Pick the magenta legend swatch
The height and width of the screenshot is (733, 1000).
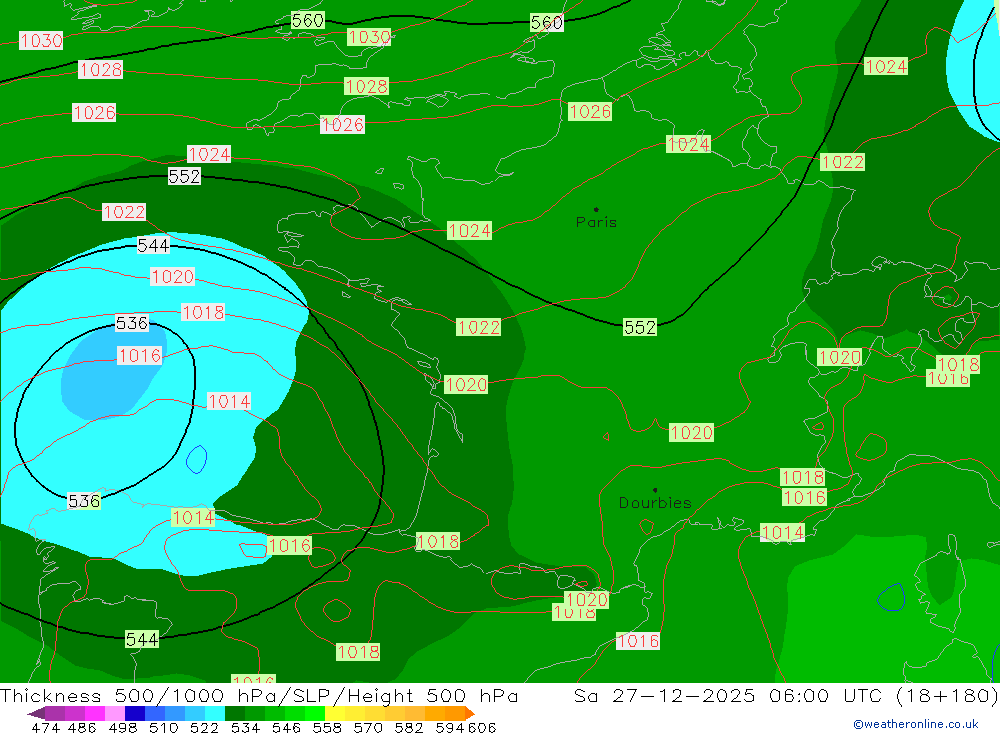pos(94,713)
